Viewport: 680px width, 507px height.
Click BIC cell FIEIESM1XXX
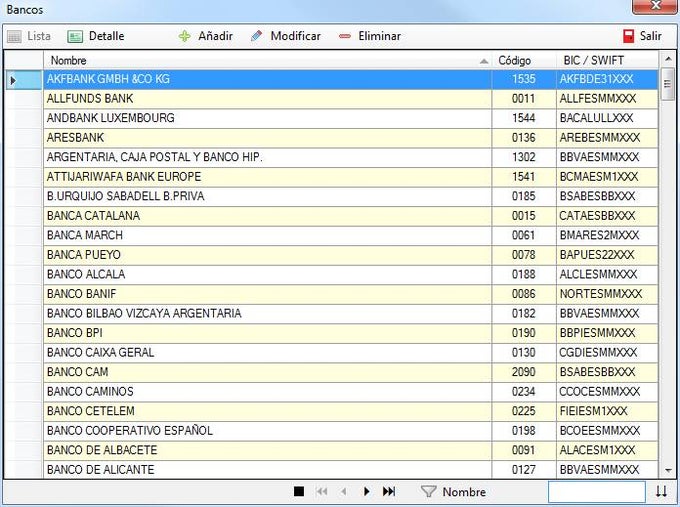(x=607, y=411)
